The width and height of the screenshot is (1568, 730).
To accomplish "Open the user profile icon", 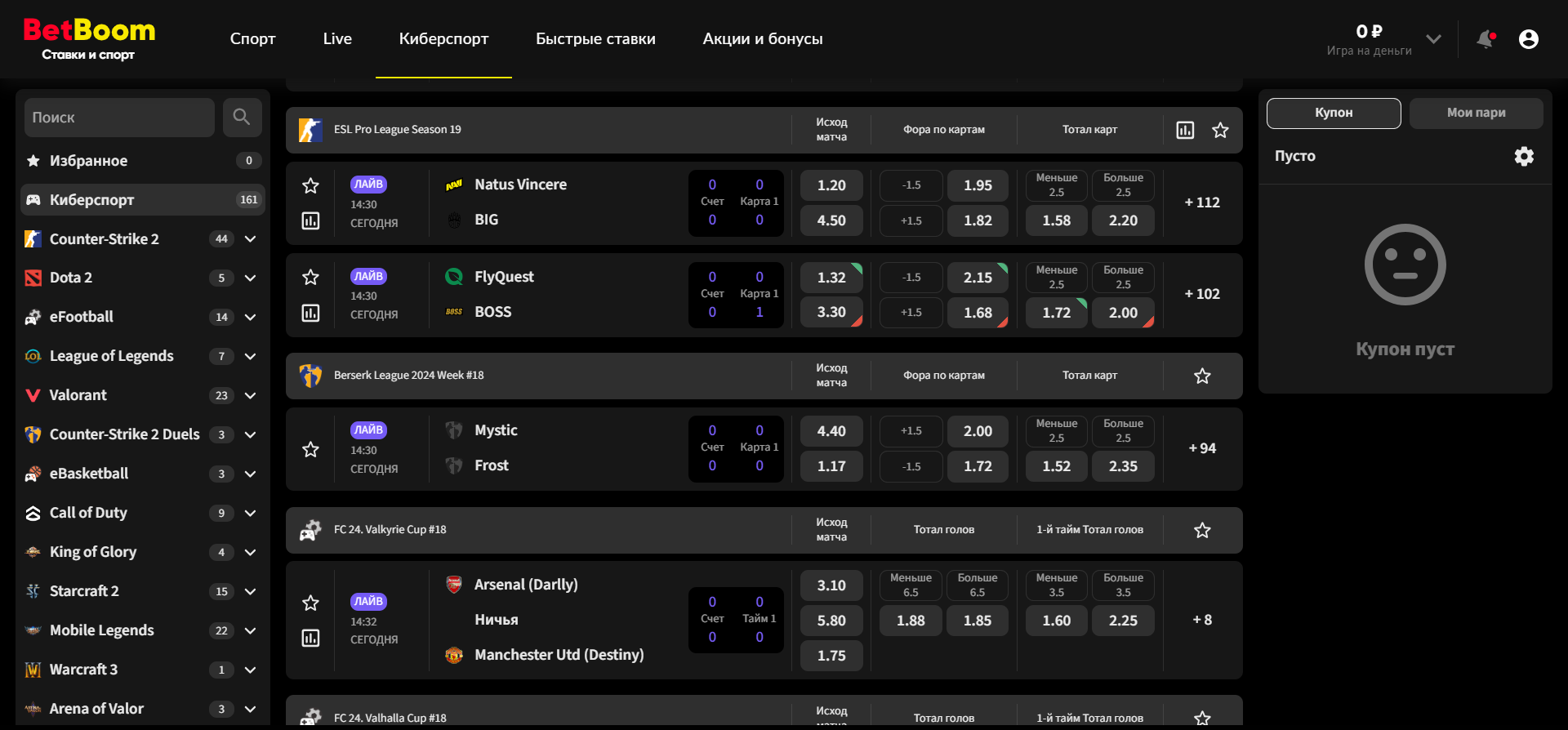I will [1528, 39].
